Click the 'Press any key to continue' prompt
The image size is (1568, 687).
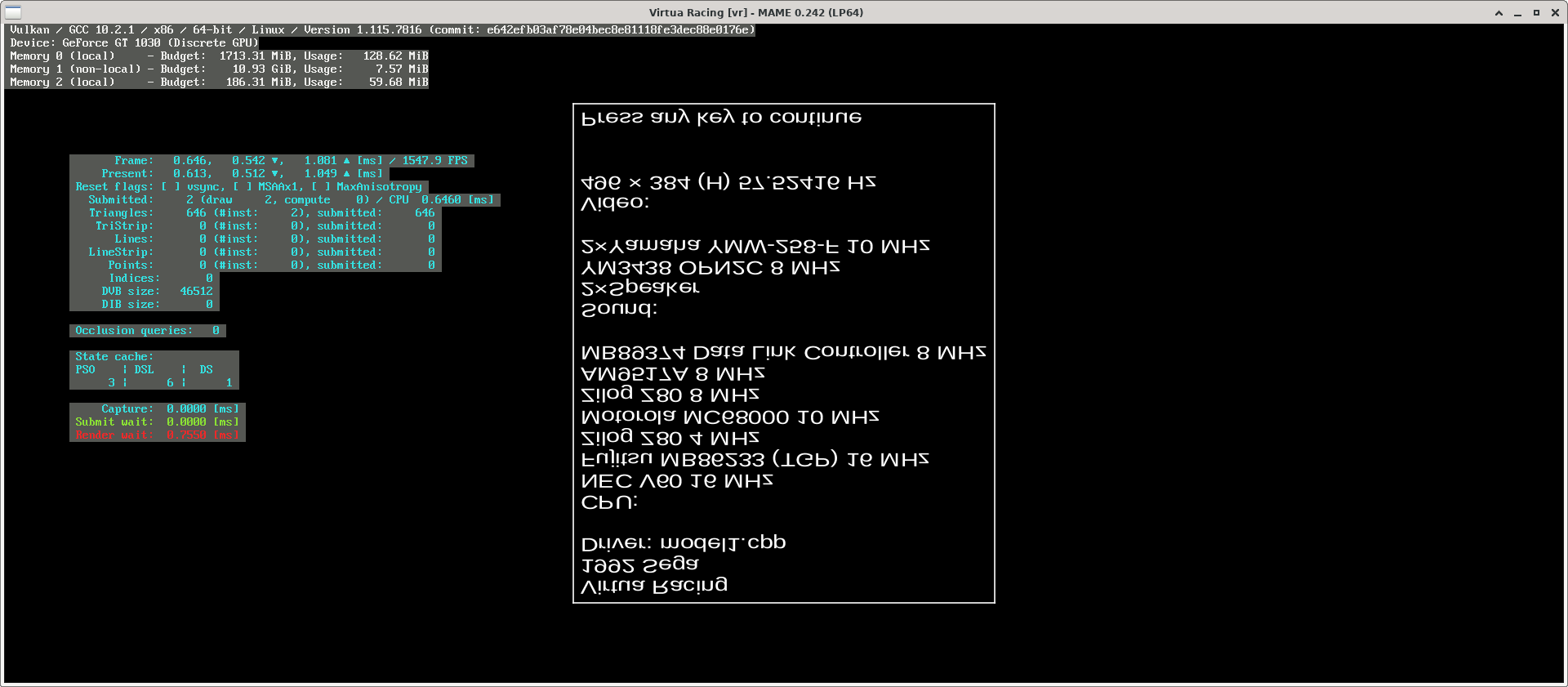click(x=721, y=118)
